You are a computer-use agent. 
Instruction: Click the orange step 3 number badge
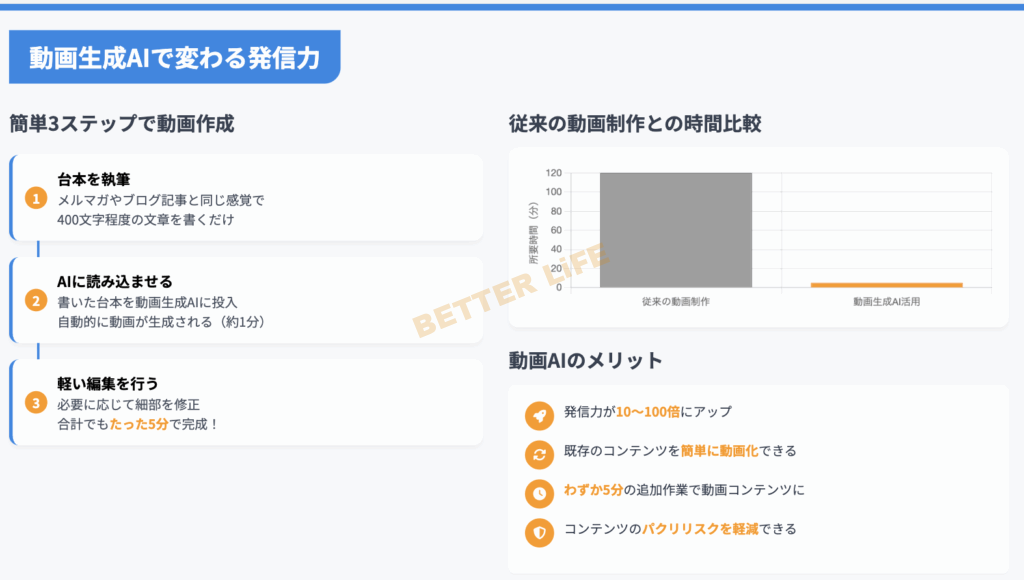(36, 403)
